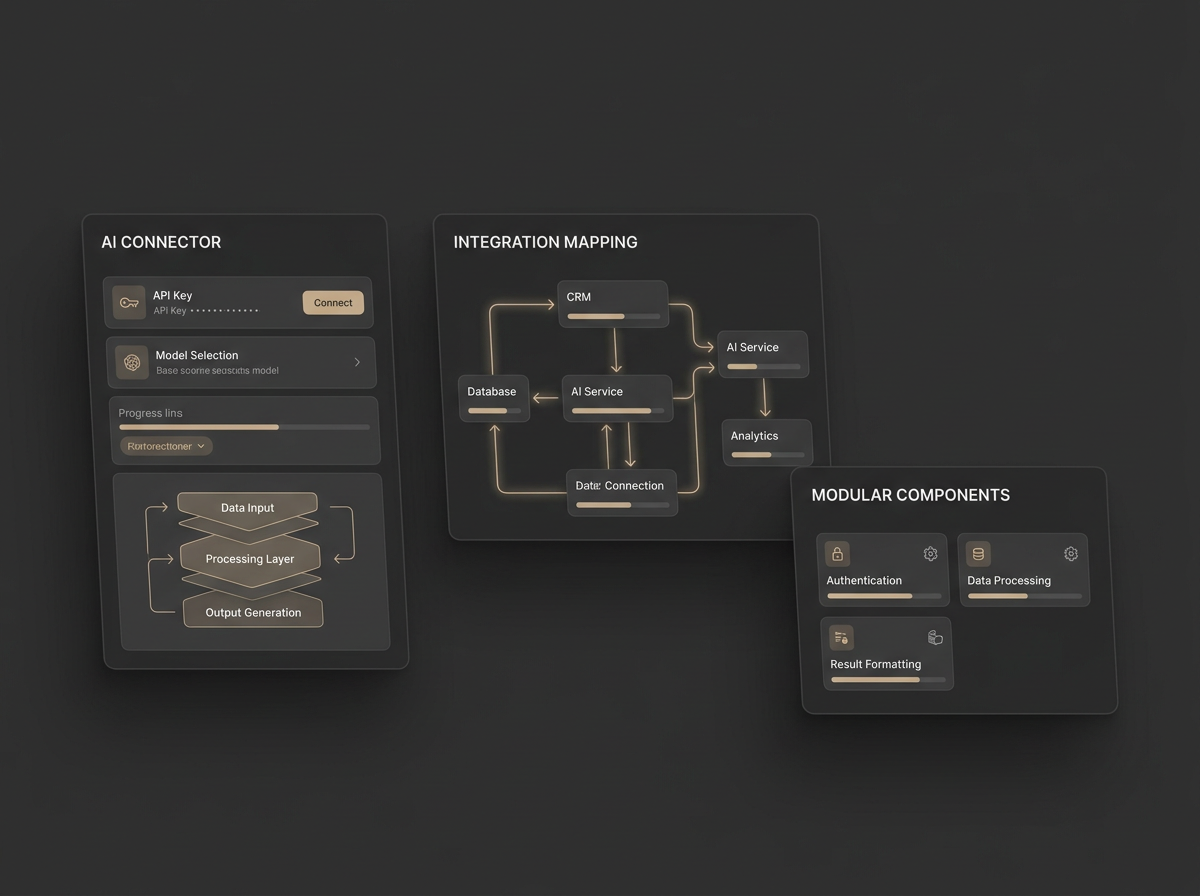1200x896 pixels.
Task: Click the API Key key icon
Action: (129, 302)
